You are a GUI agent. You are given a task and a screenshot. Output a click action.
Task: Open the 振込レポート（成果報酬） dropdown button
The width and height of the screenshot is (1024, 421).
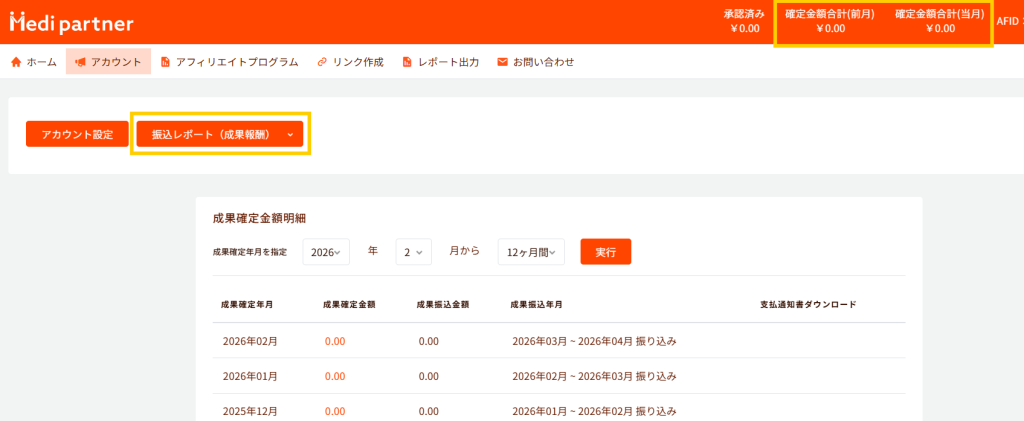tap(220, 134)
